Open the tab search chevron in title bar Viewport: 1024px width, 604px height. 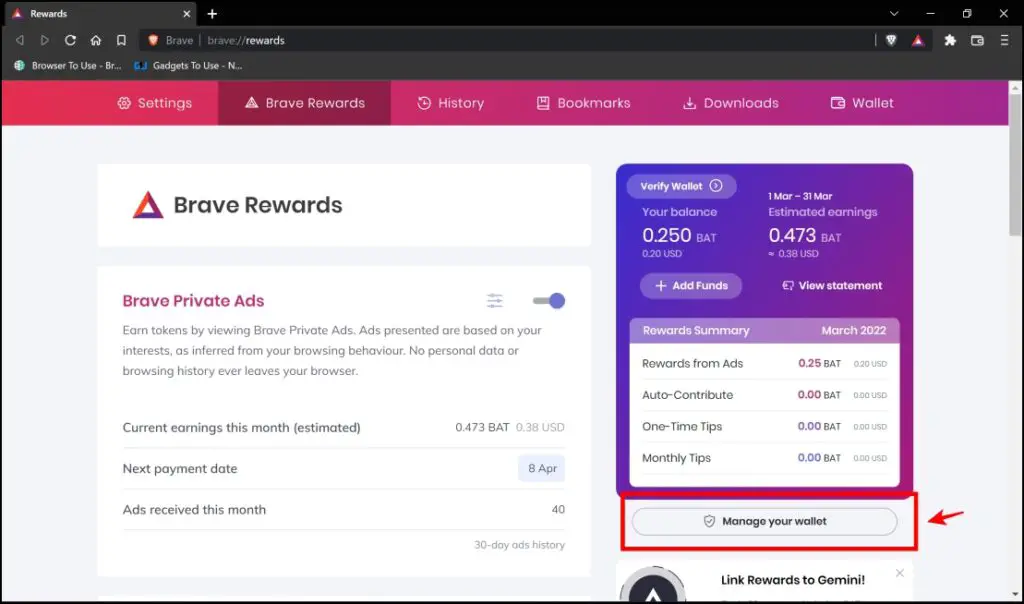coord(894,13)
